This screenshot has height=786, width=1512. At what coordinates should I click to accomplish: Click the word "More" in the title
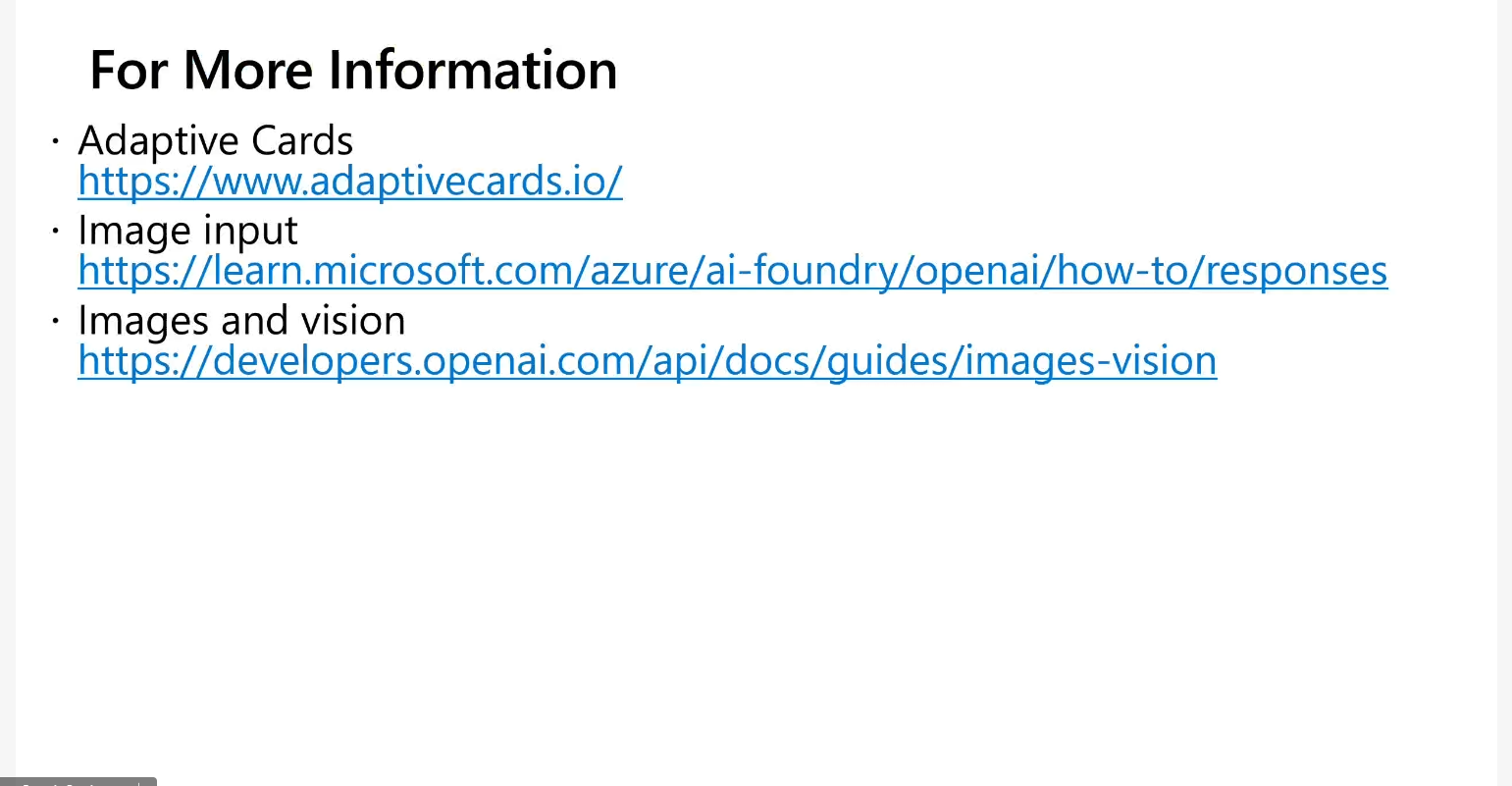247,71
